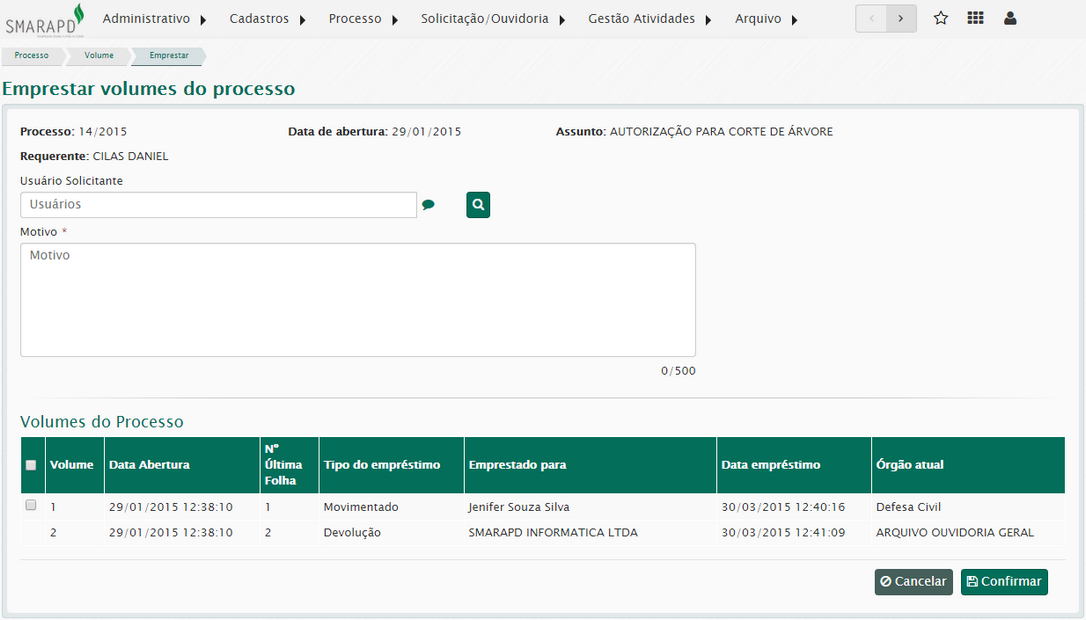
Task: Check the volume 1 row checkbox
Action: point(31,506)
